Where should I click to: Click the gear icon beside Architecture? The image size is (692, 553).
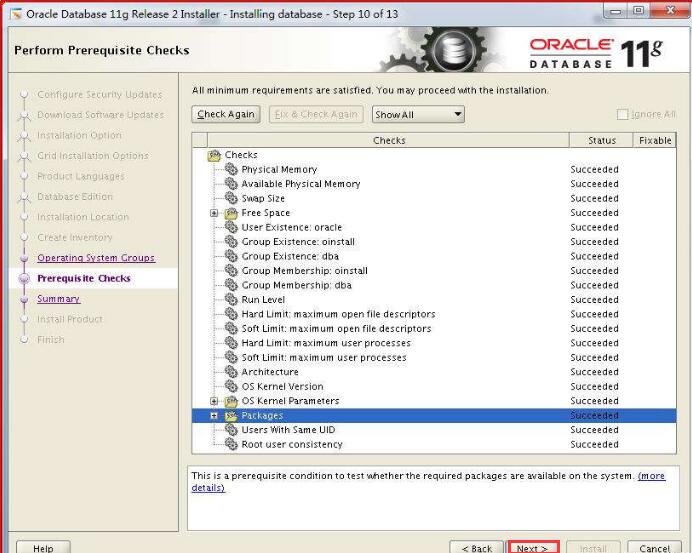pos(231,372)
